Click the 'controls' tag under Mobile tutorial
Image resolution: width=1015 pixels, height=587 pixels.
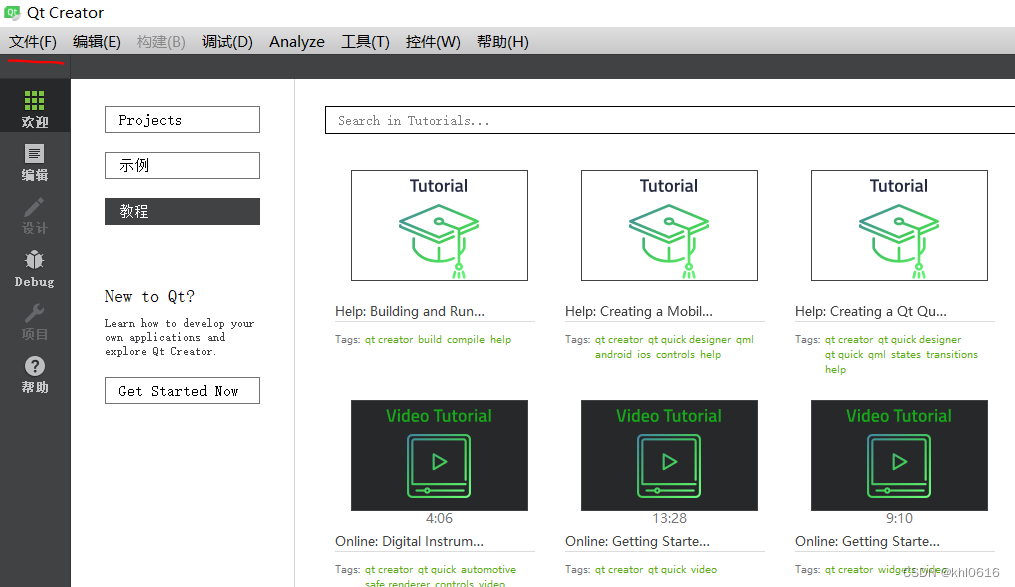[675, 355]
